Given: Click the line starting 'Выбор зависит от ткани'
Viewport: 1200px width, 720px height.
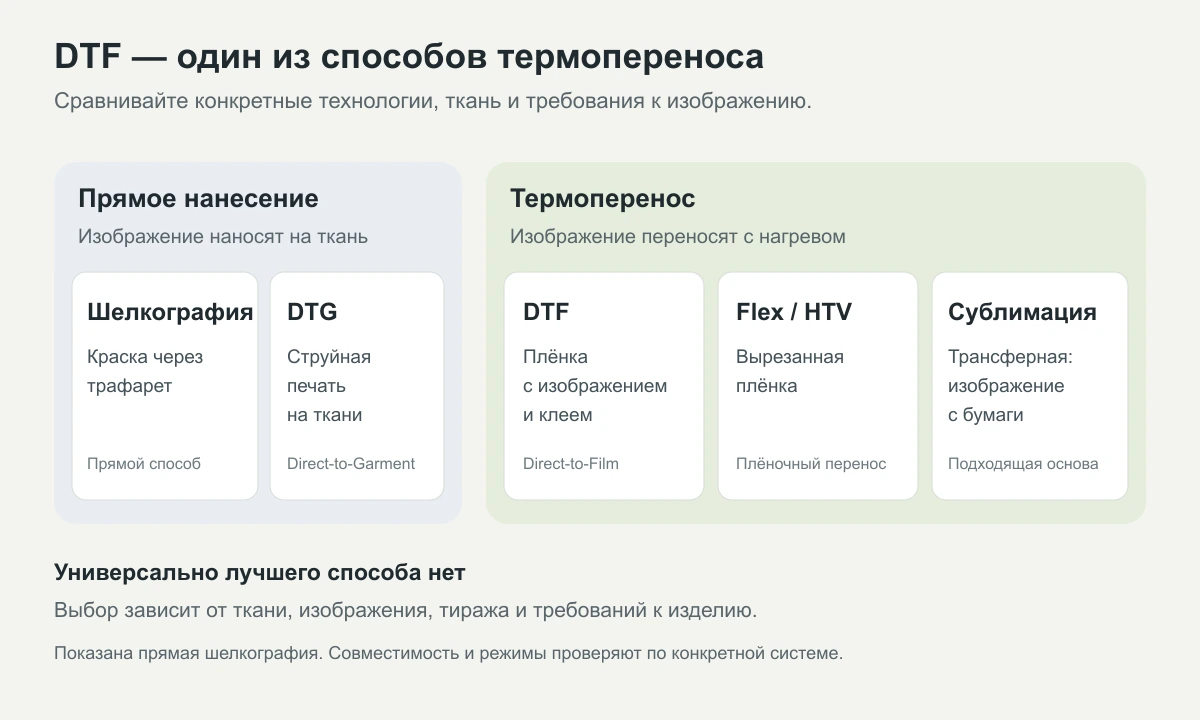Looking at the screenshot, I should pyautogui.click(x=406, y=611).
